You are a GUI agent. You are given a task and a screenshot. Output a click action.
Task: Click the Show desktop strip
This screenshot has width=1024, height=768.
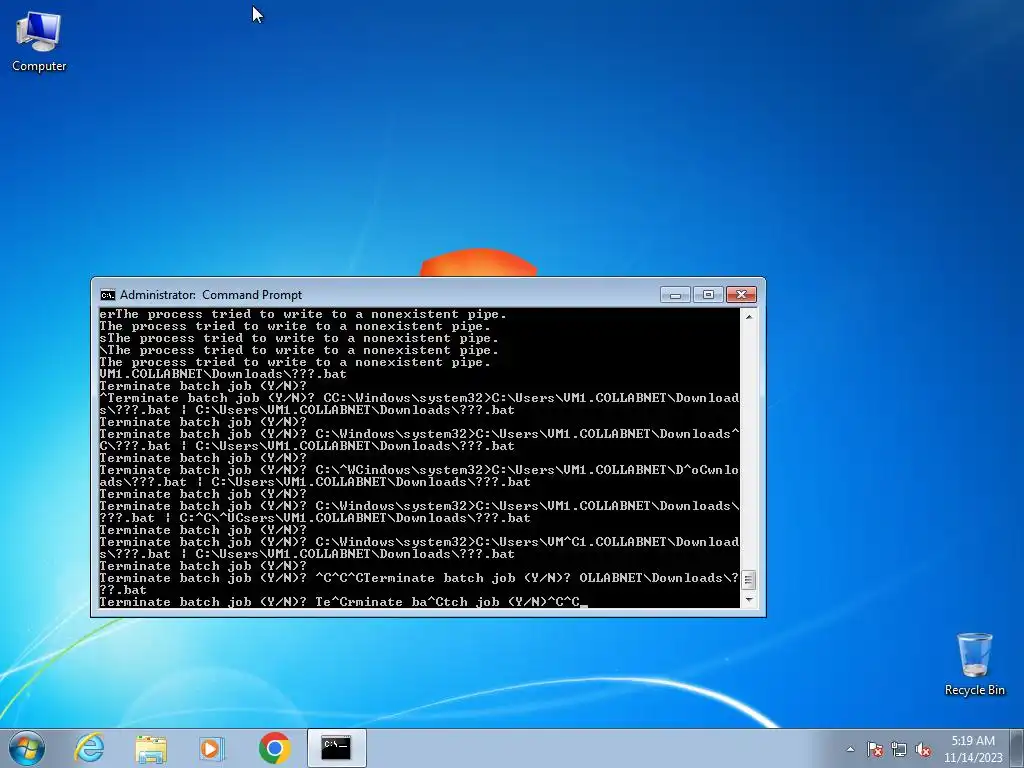pos(1019,749)
